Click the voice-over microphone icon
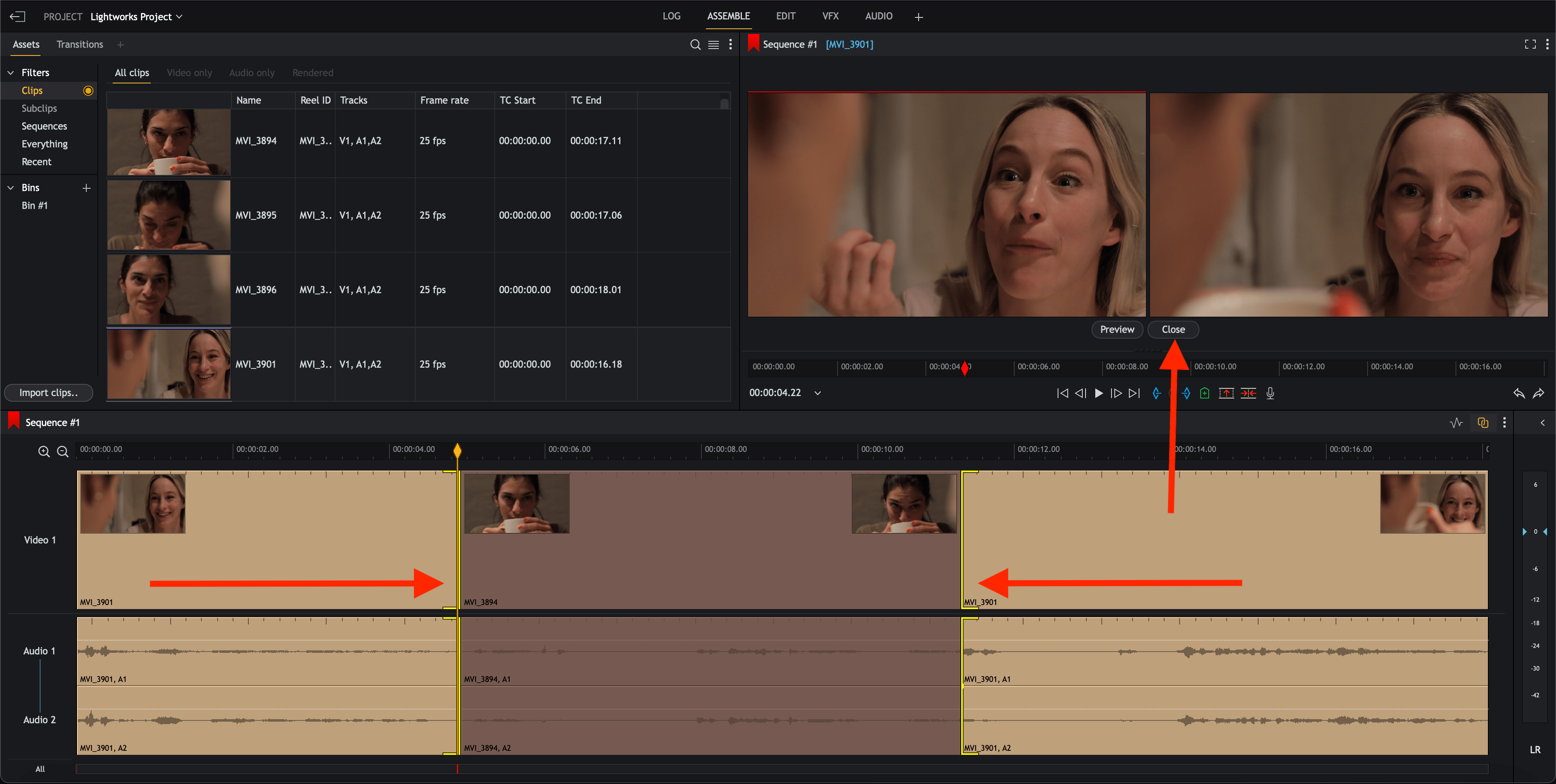Viewport: 1556px width, 784px height. (x=1270, y=394)
